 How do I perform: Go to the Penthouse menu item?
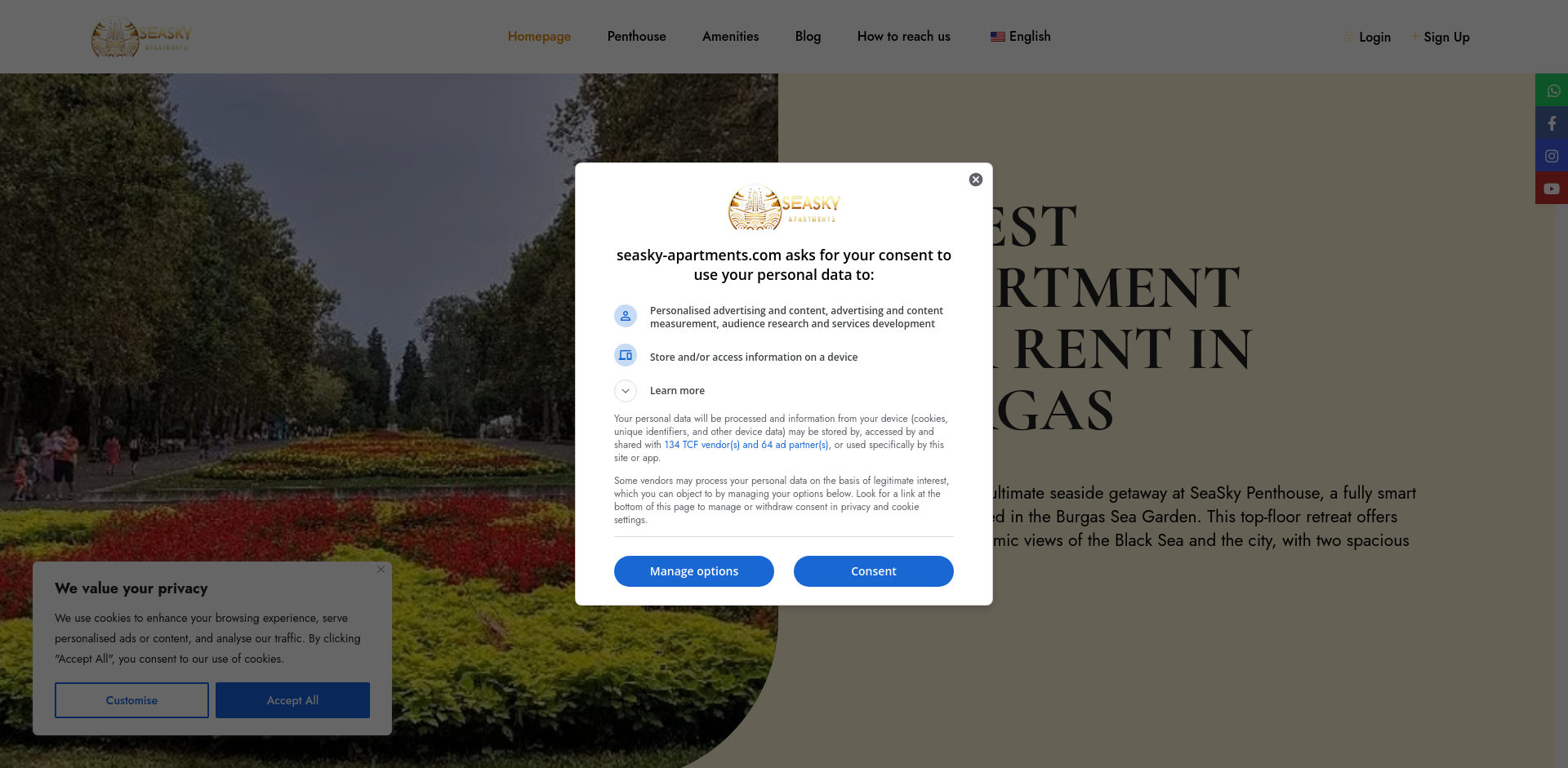pos(636,37)
